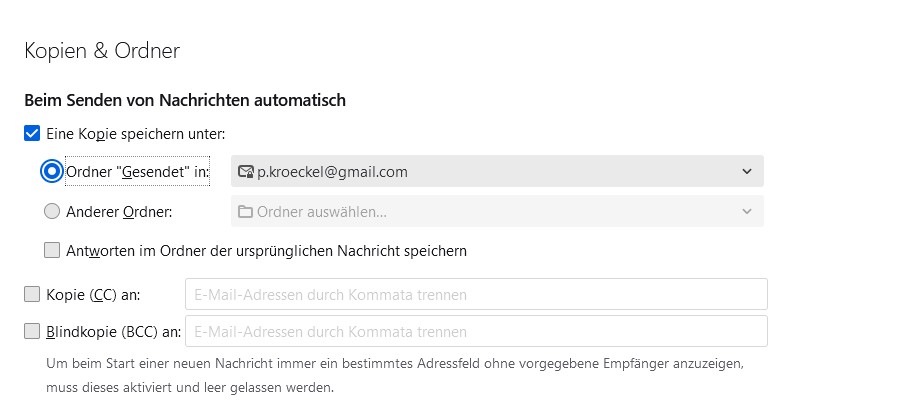Focus the Blindkopie (BCC) email address field
Screen dimensions: 920x412
tap(476, 331)
